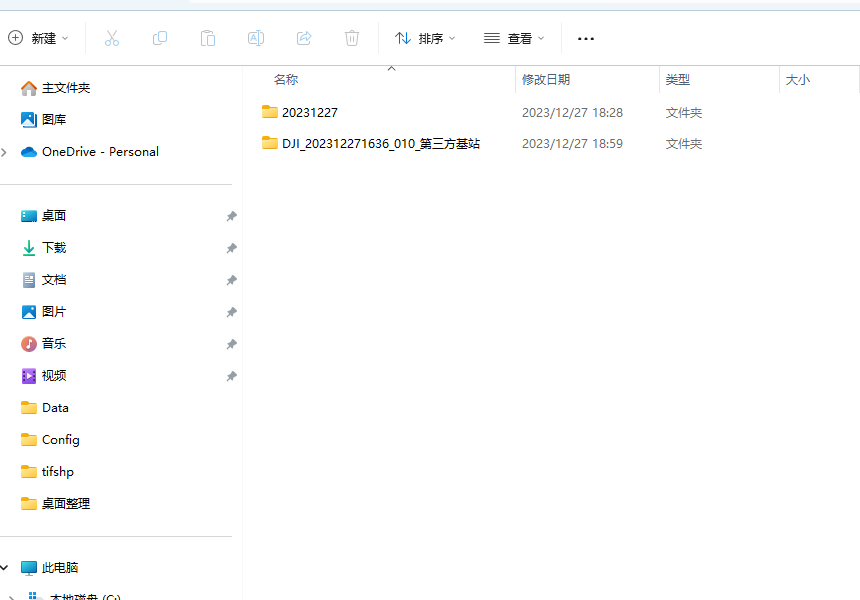The height and width of the screenshot is (600, 860).
Task: Pin toggle next to 桌面
Action: click(x=231, y=216)
